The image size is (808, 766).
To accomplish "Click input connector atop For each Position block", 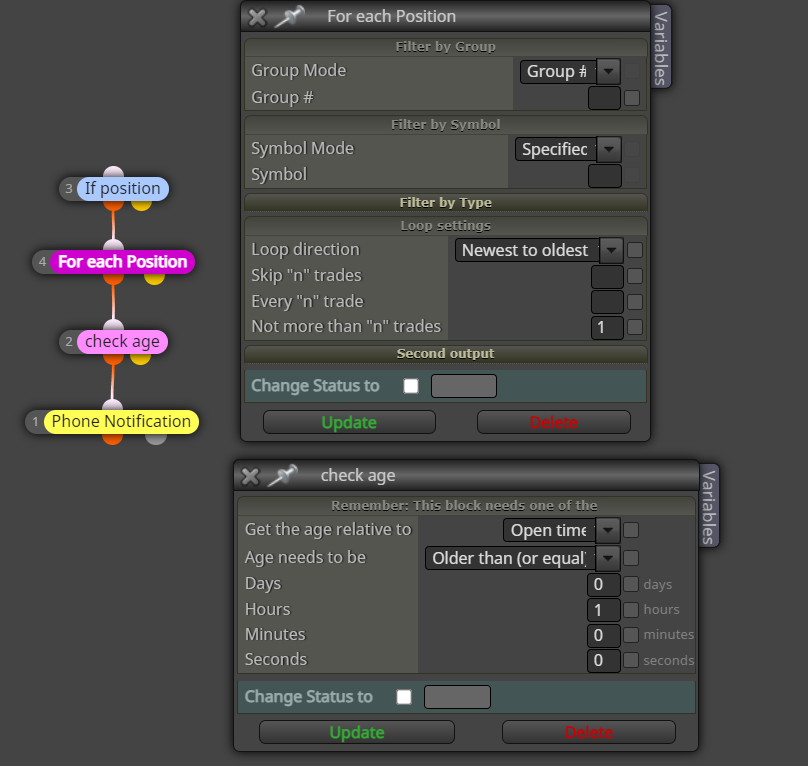I will [x=113, y=245].
